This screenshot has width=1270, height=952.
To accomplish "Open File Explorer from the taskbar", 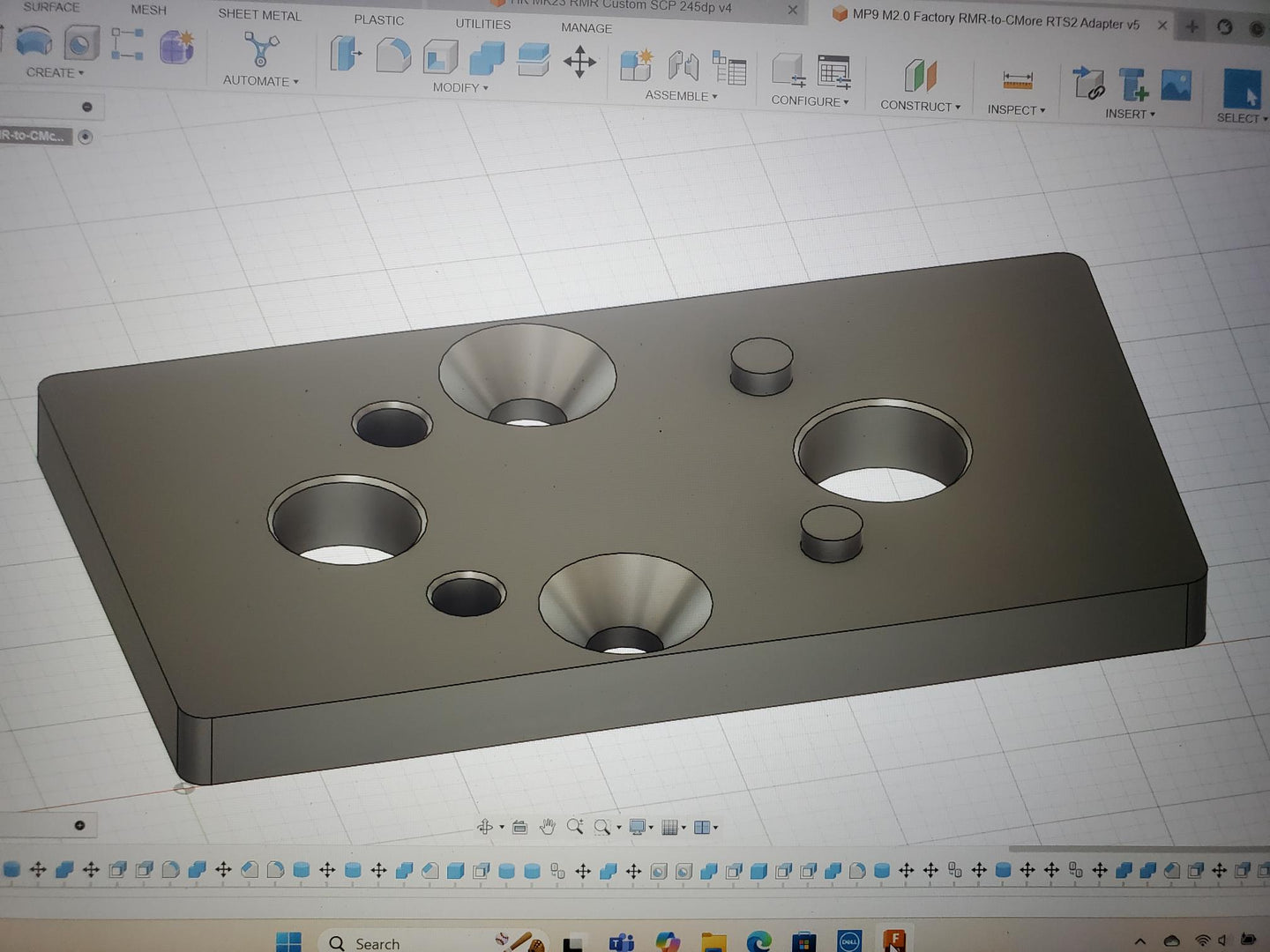I will 713,943.
